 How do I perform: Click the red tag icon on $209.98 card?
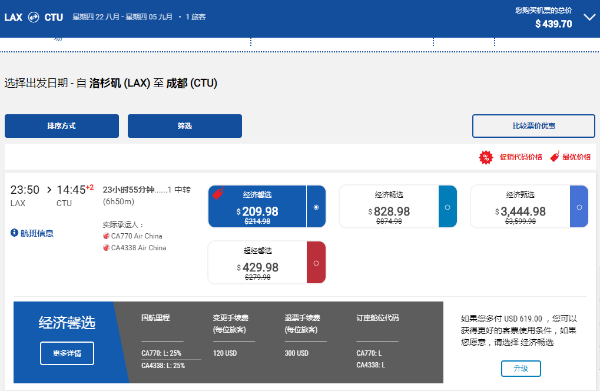[x=218, y=193]
